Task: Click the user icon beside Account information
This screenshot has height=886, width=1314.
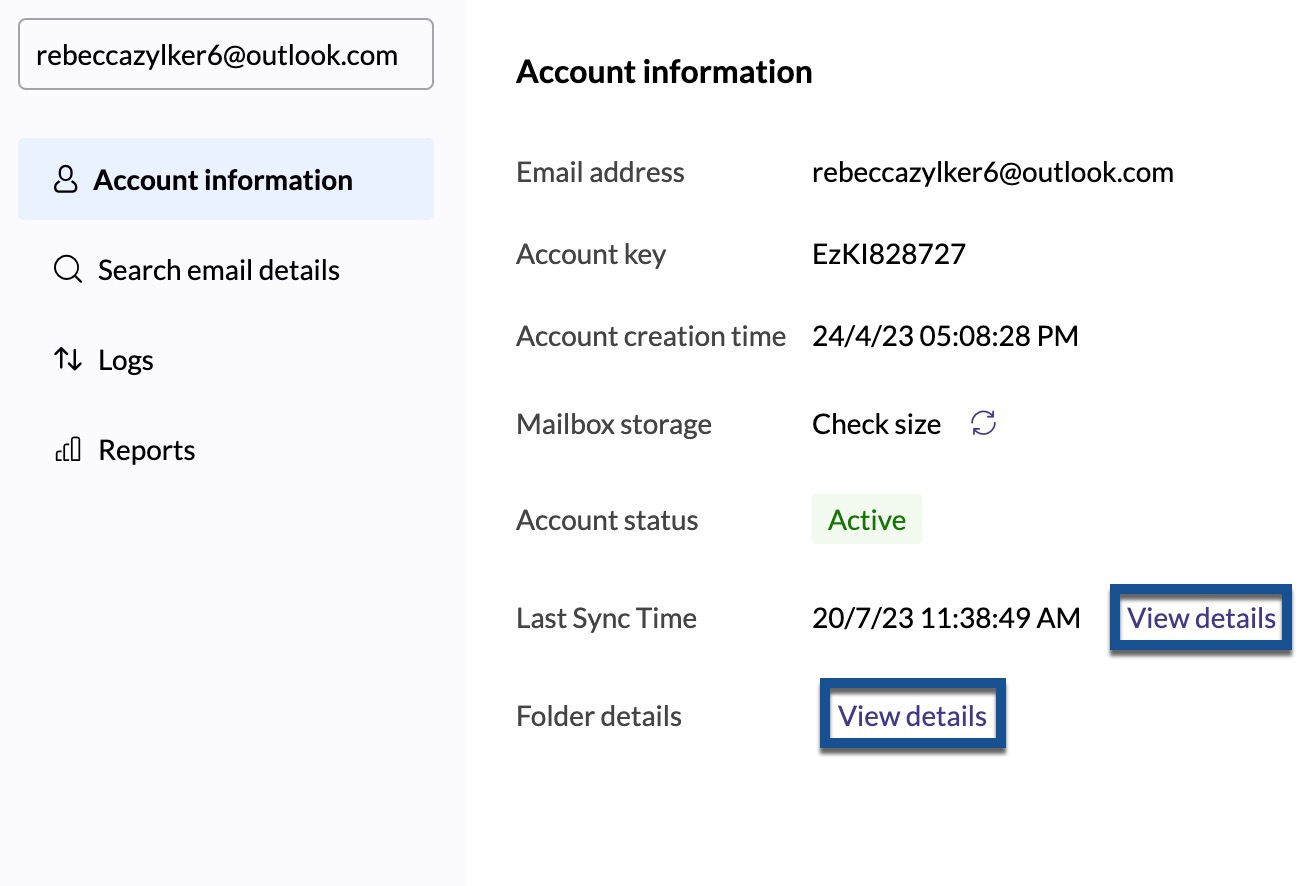Action: click(65, 180)
